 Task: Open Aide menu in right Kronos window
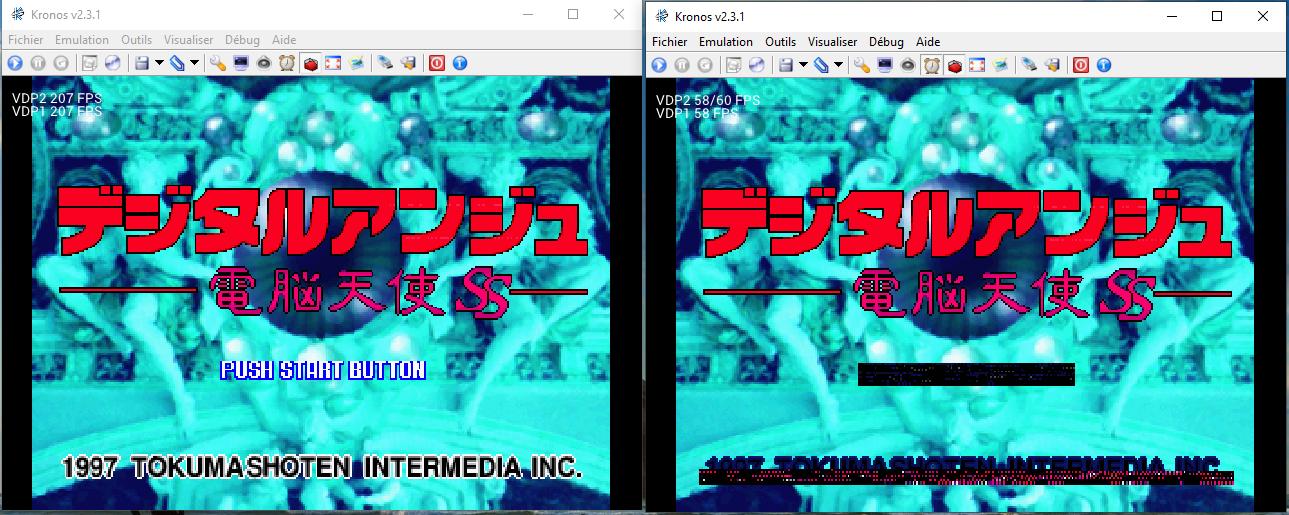click(x=928, y=42)
